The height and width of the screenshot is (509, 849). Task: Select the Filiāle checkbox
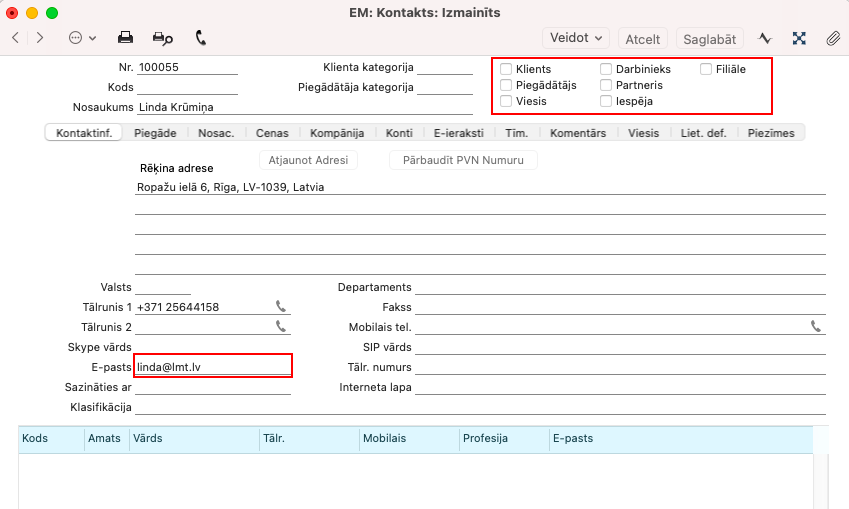coord(706,69)
